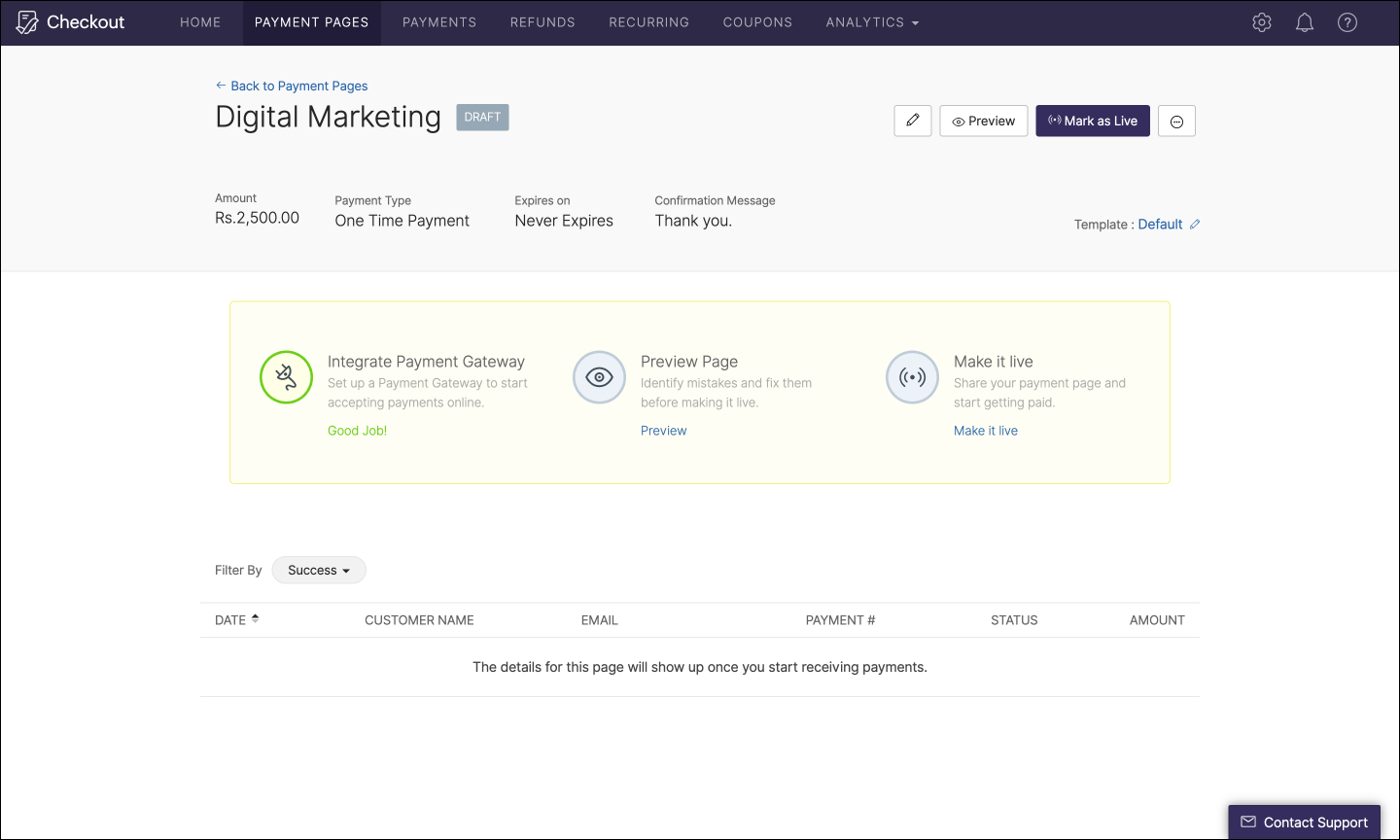Click STATUS column header
This screenshot has width=1400, height=840.
1014,620
